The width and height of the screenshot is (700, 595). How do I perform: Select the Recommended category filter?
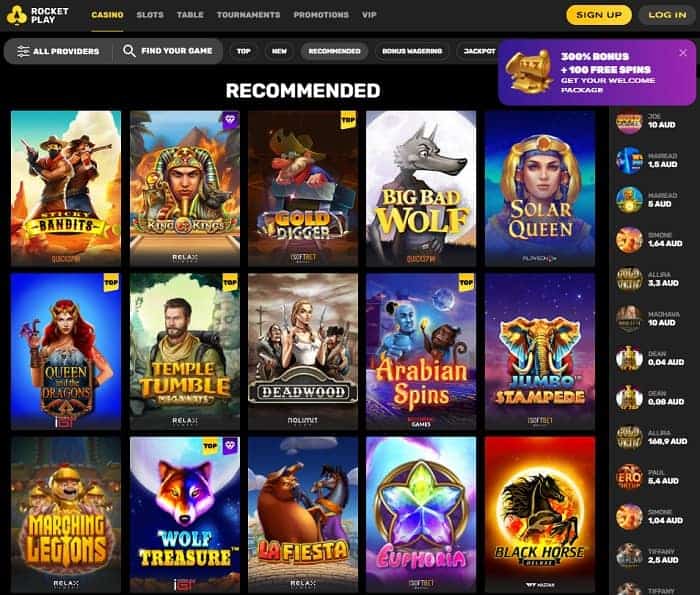[x=334, y=51]
